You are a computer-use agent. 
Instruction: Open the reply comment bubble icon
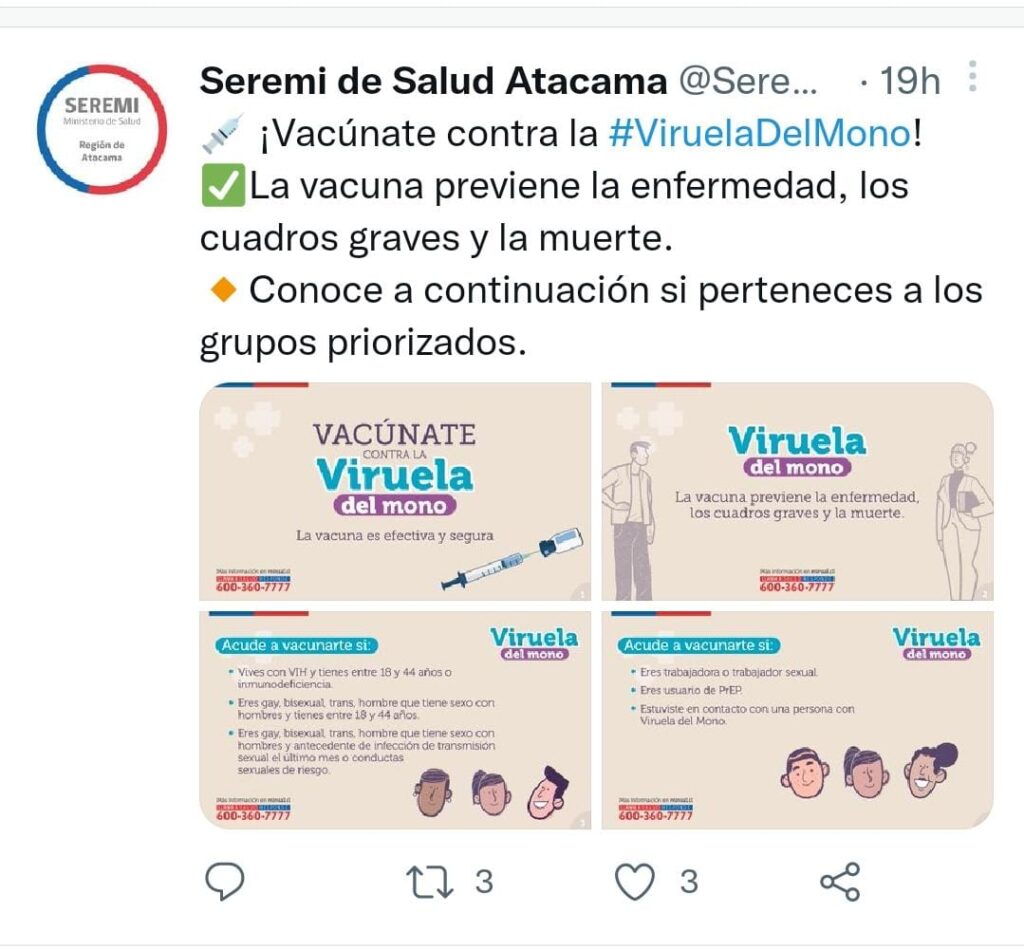(225, 881)
